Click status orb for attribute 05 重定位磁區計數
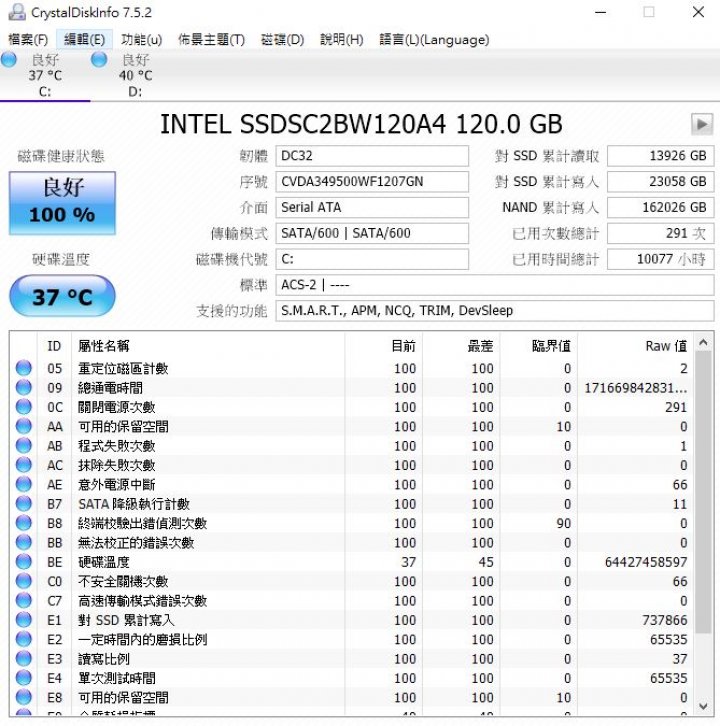Image resolution: width=720 pixels, height=726 pixels. [x=23, y=369]
